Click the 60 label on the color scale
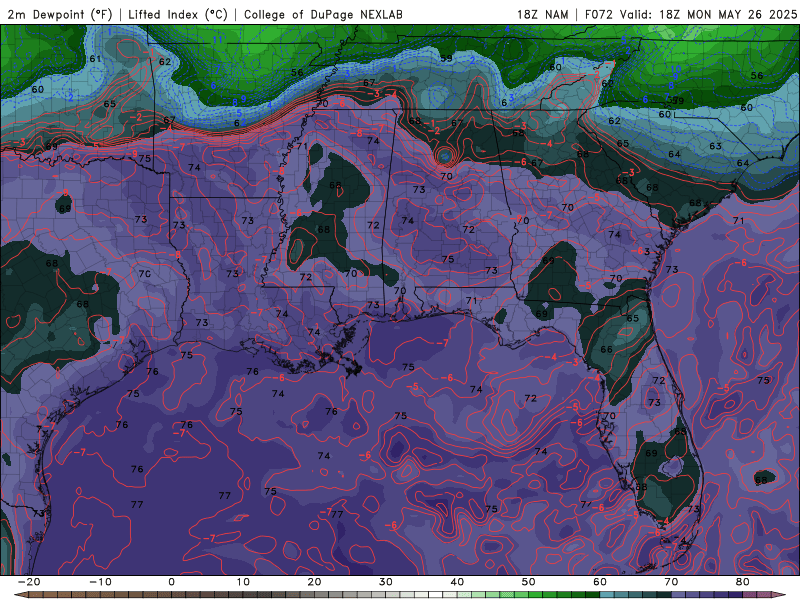Viewport: 800px width, 600px height. pyautogui.click(x=600, y=582)
